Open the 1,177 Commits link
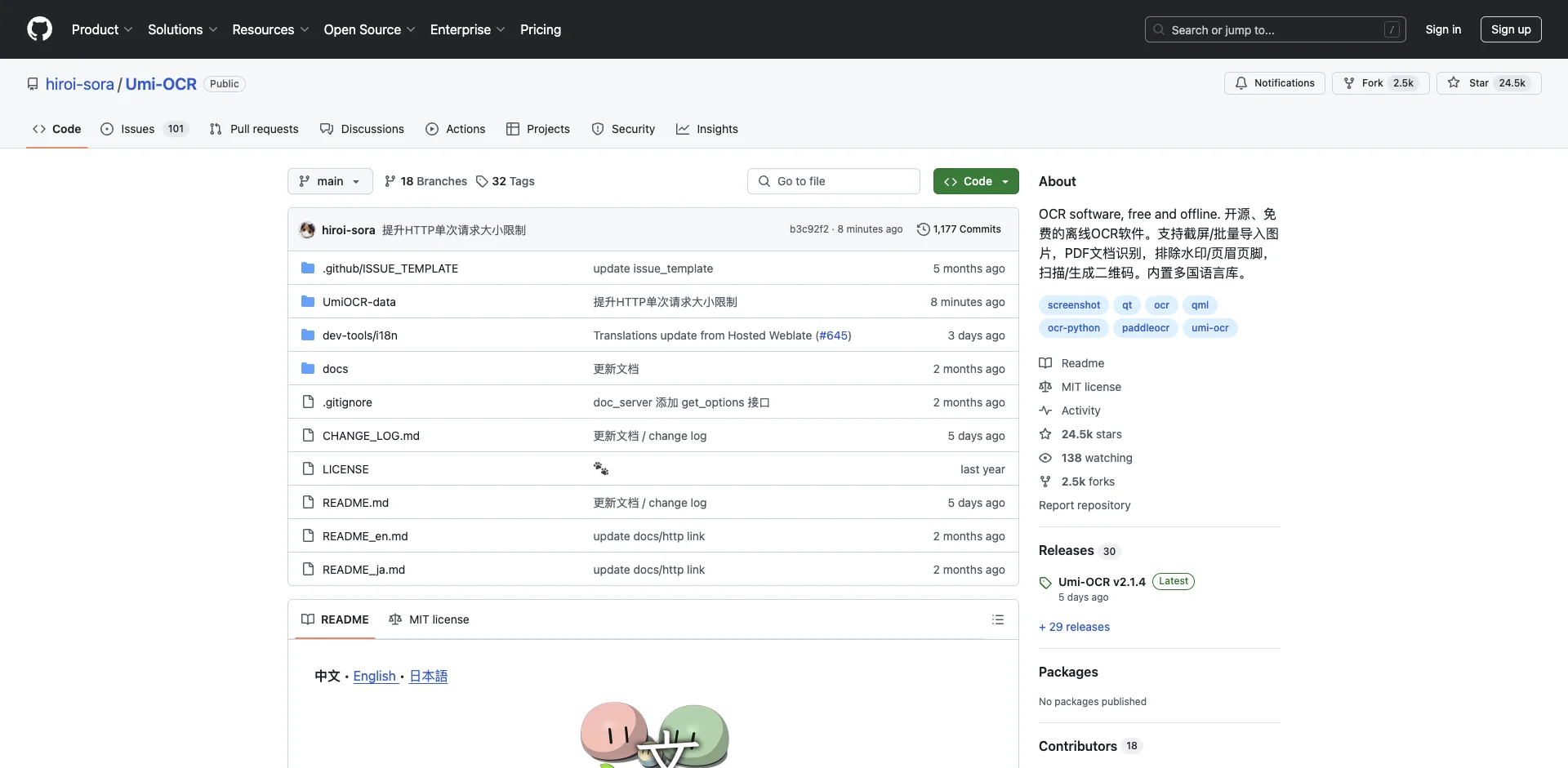 click(959, 229)
